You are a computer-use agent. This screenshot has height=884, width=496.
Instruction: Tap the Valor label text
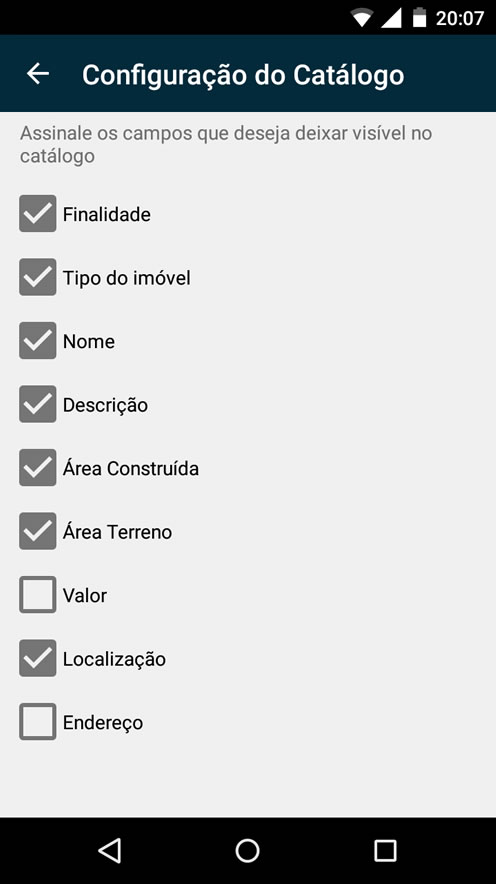(x=85, y=595)
